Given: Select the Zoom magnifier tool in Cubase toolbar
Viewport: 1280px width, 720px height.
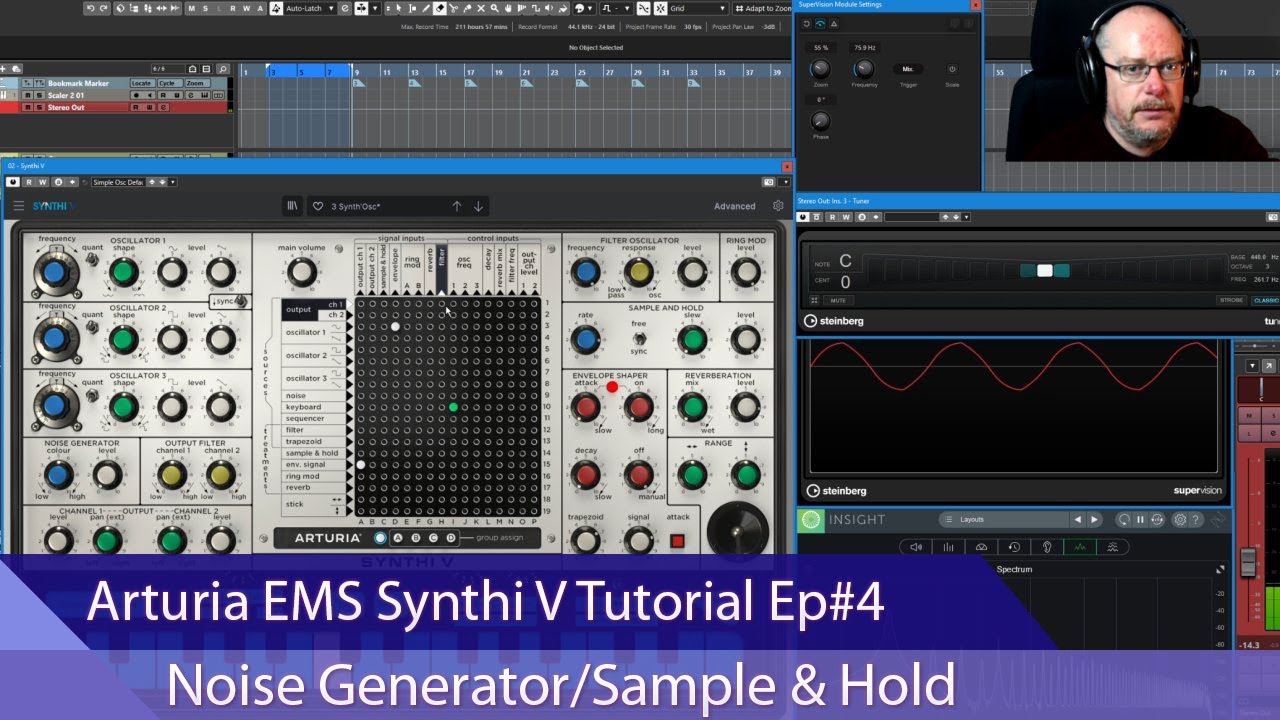Looking at the screenshot, I should [x=494, y=8].
